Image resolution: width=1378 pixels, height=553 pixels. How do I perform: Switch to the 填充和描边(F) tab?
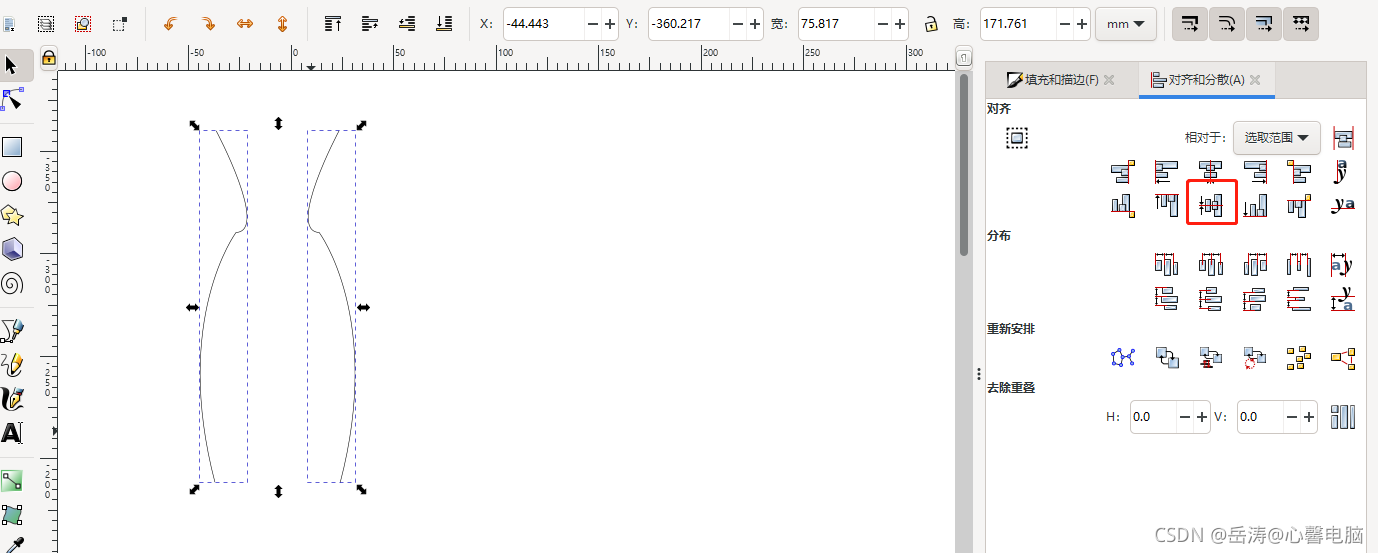pyautogui.click(x=1061, y=80)
